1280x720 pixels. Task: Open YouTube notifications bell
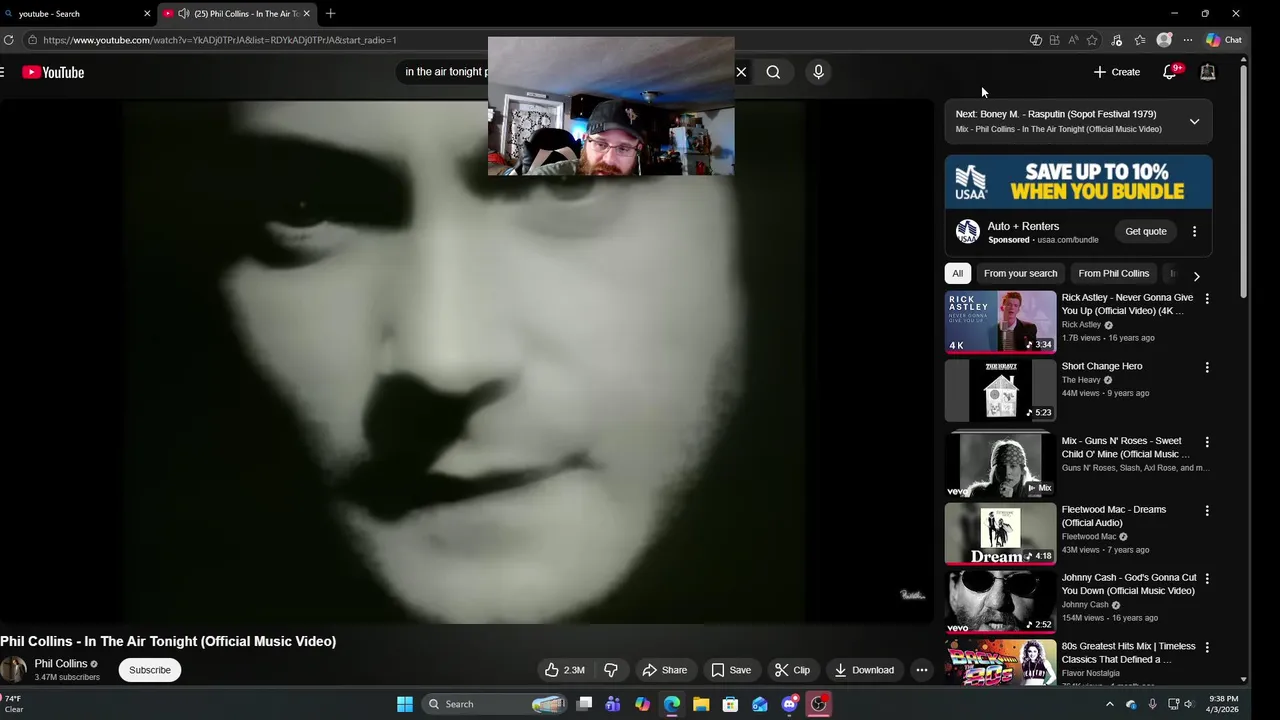coord(1170,72)
